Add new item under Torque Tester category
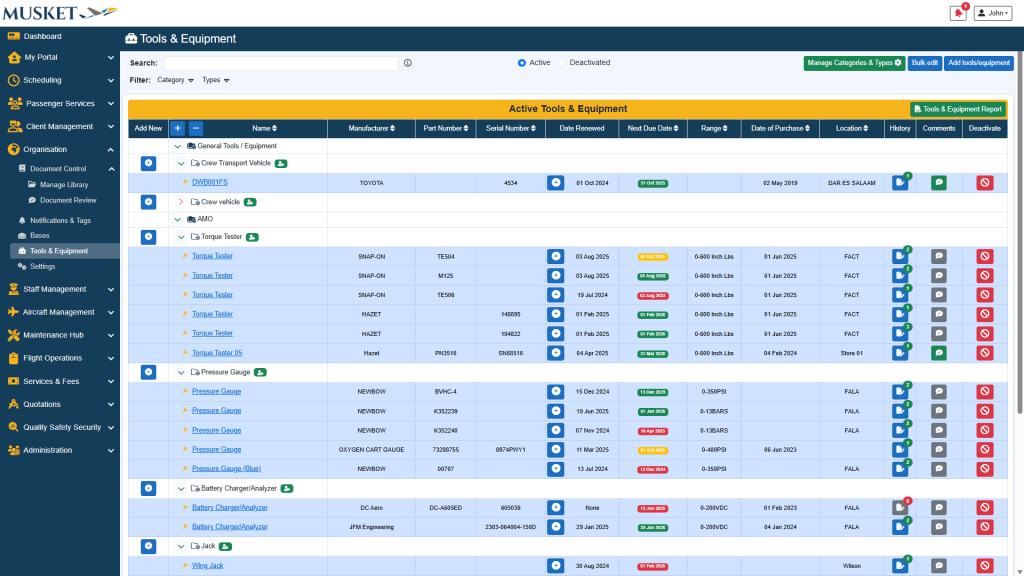This screenshot has width=1024, height=576. (x=148, y=237)
